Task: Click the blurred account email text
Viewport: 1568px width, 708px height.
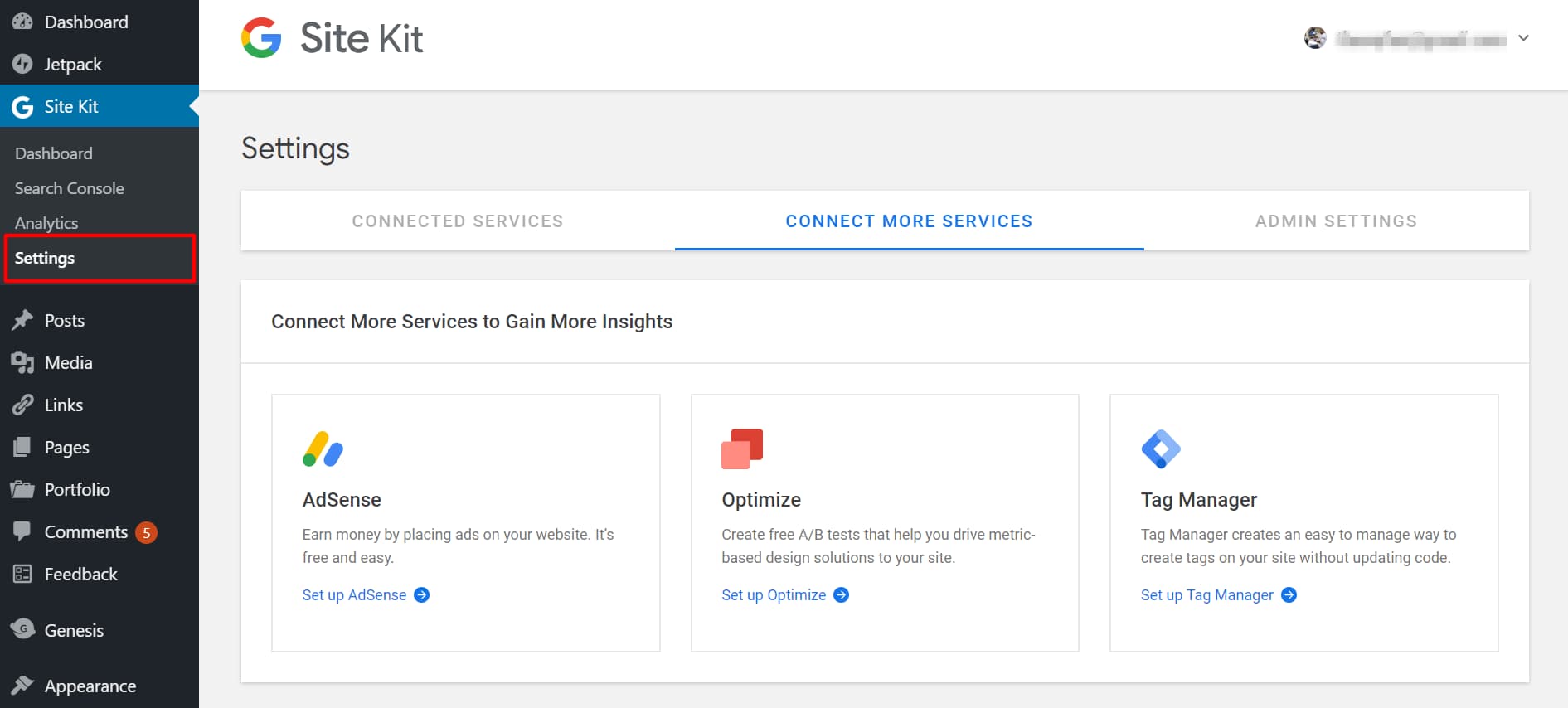Action: 1422,39
